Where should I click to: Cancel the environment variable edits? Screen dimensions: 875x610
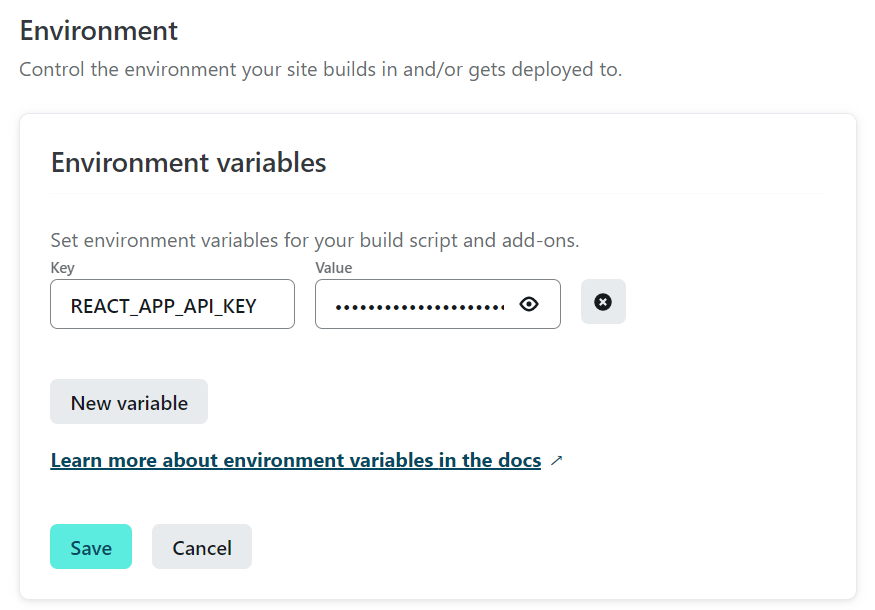[202, 547]
